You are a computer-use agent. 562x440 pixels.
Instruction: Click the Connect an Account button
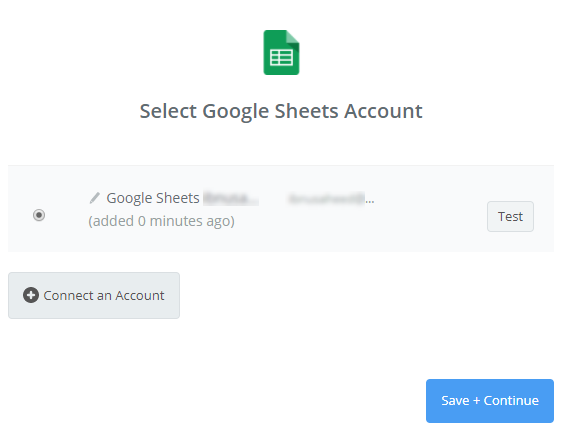coord(94,295)
